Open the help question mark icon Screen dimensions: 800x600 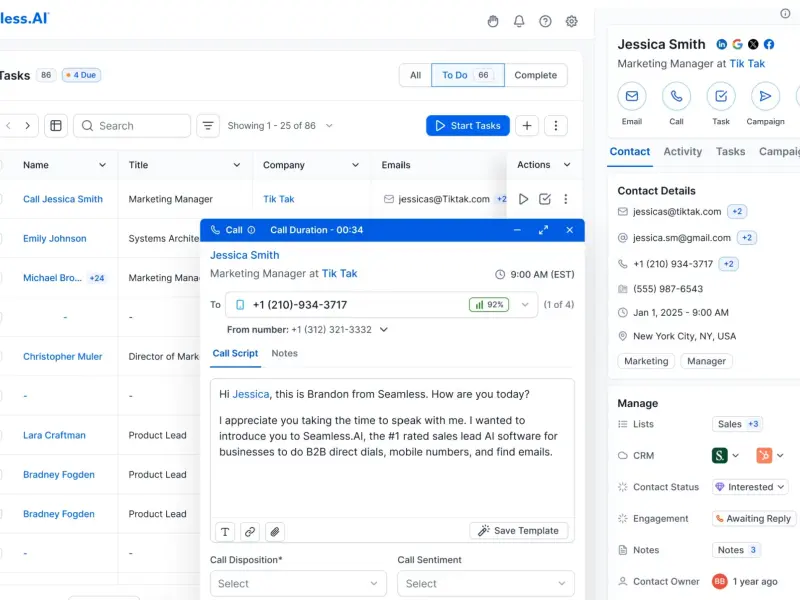[545, 21]
